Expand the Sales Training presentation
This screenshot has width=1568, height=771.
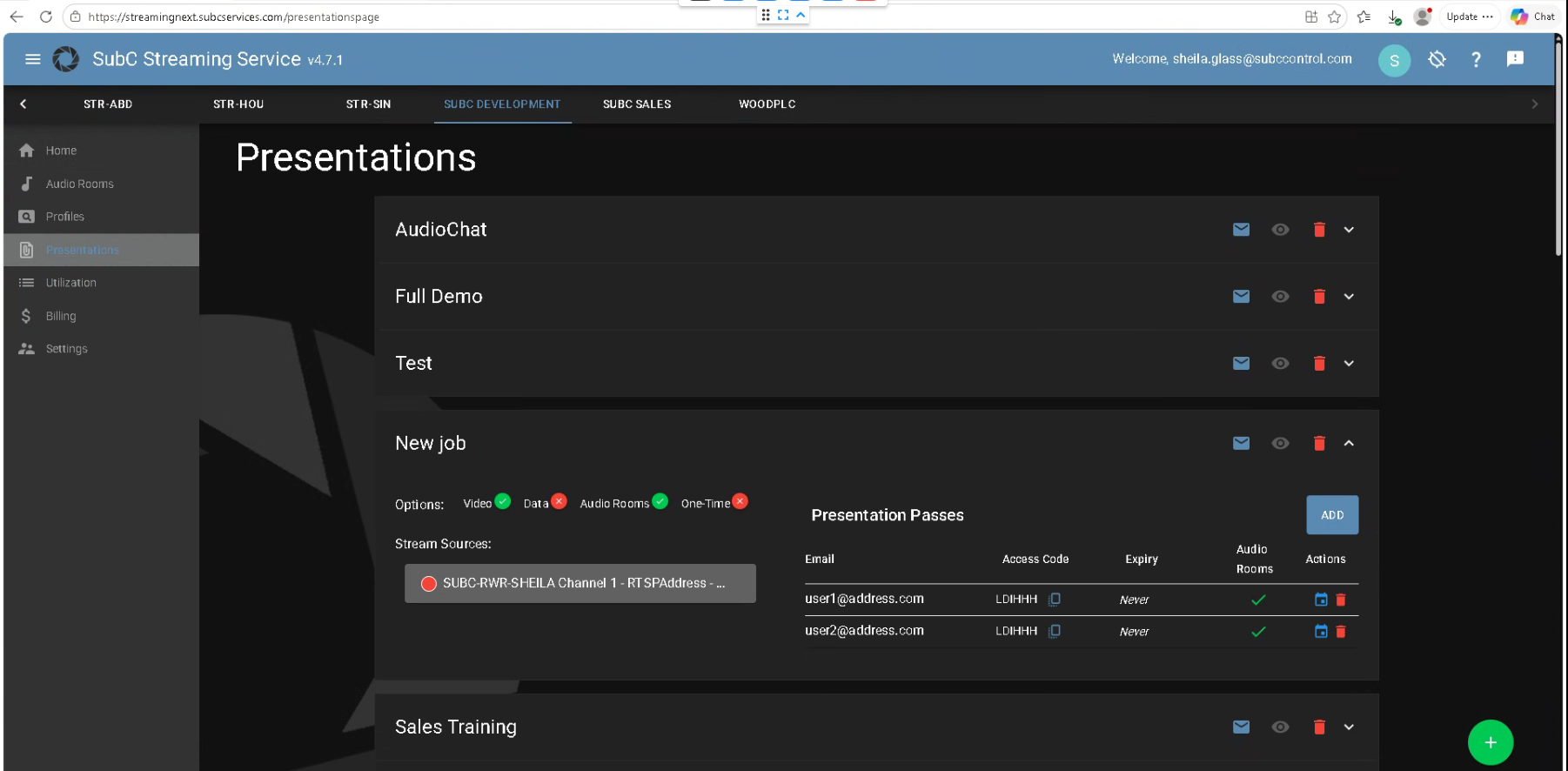coord(1349,727)
